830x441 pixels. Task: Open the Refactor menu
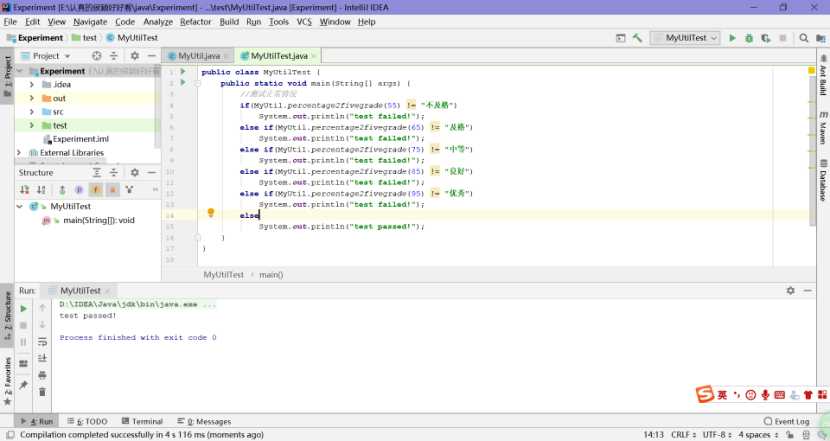point(195,22)
